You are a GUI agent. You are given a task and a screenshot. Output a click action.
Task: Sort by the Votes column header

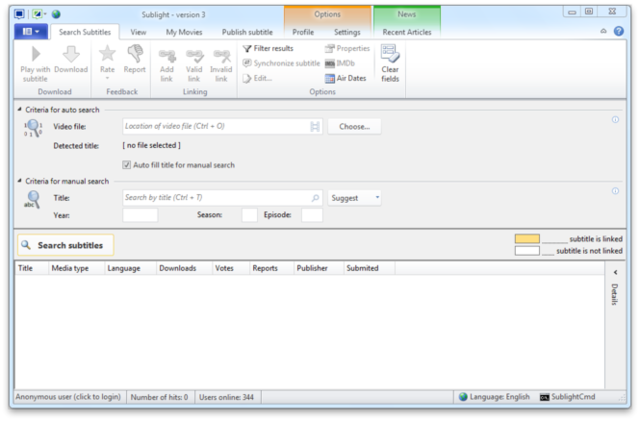(231, 268)
